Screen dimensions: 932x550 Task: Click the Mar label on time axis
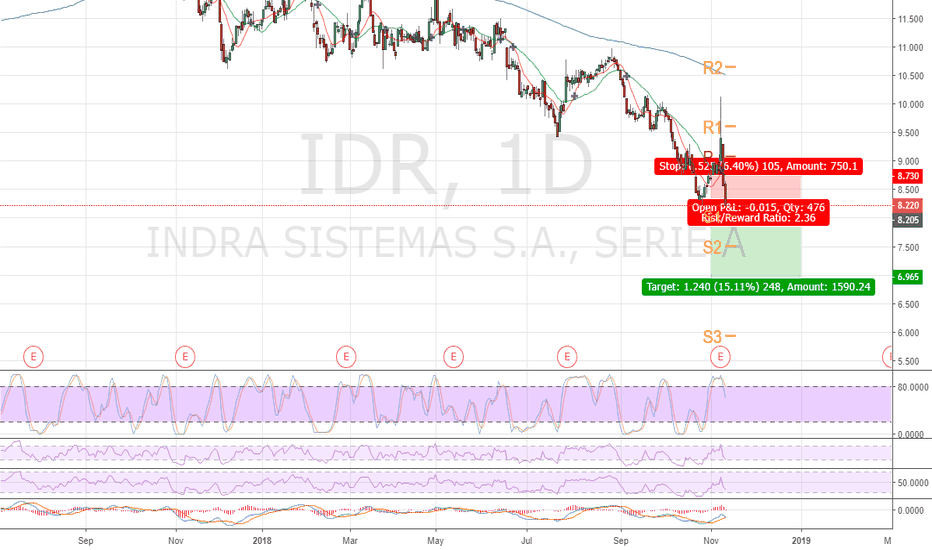(350, 540)
